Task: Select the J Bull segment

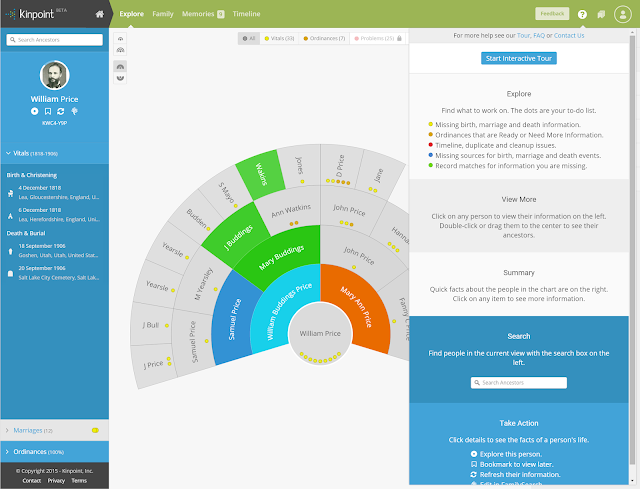Action: [x=151, y=325]
